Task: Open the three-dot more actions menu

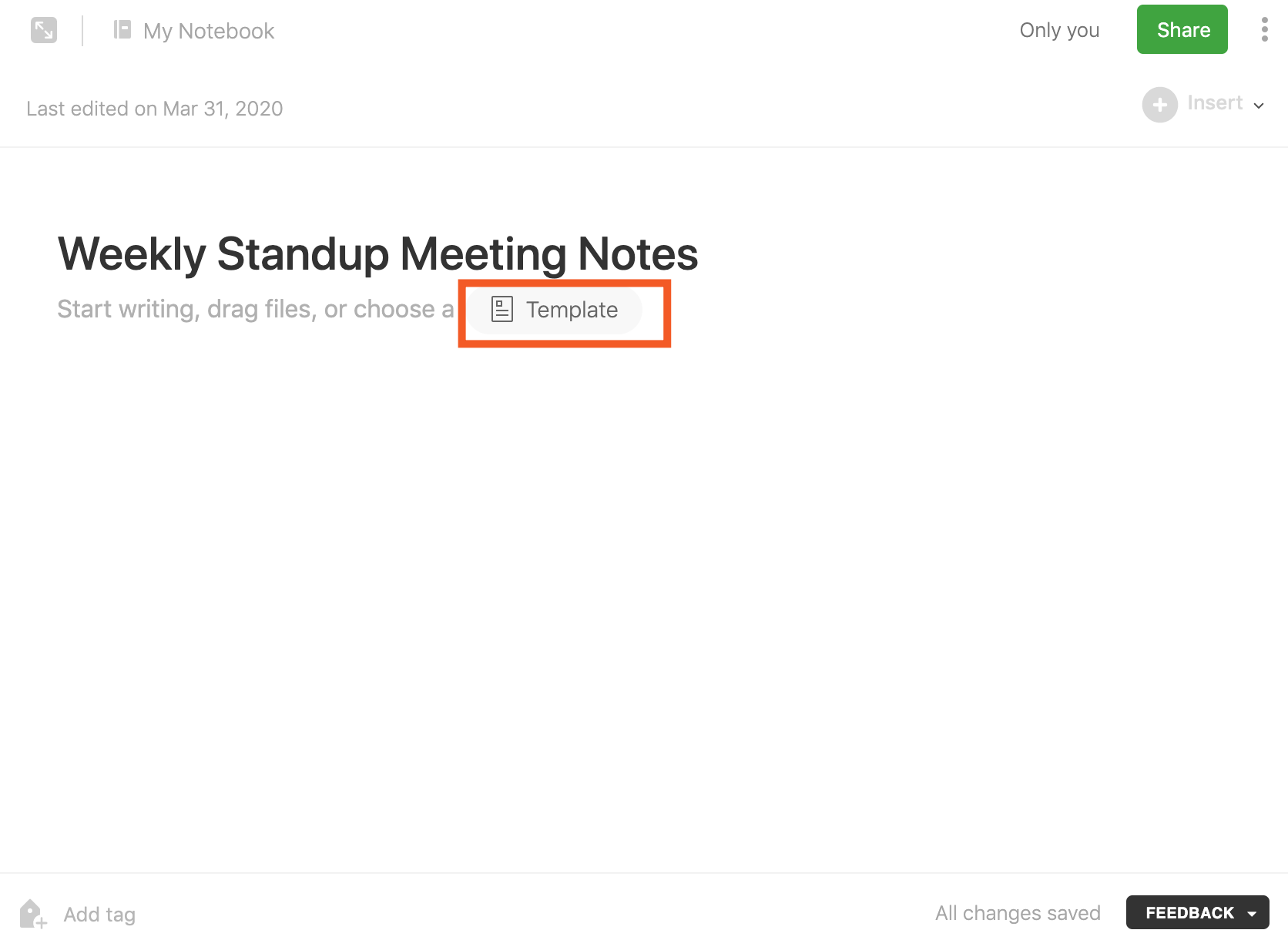Action: (1264, 30)
